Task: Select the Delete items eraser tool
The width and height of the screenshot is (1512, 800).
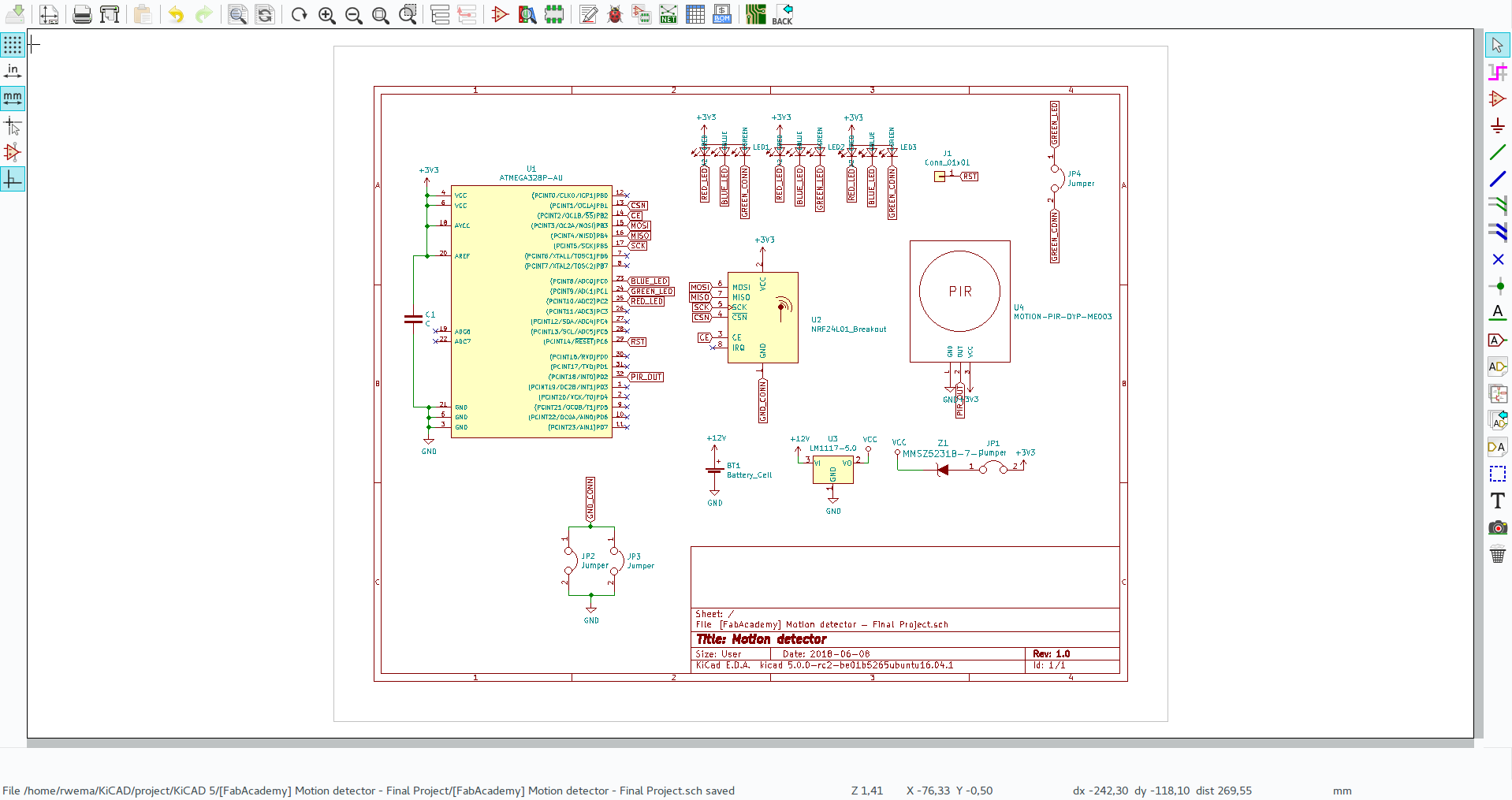Action: click(x=1497, y=554)
